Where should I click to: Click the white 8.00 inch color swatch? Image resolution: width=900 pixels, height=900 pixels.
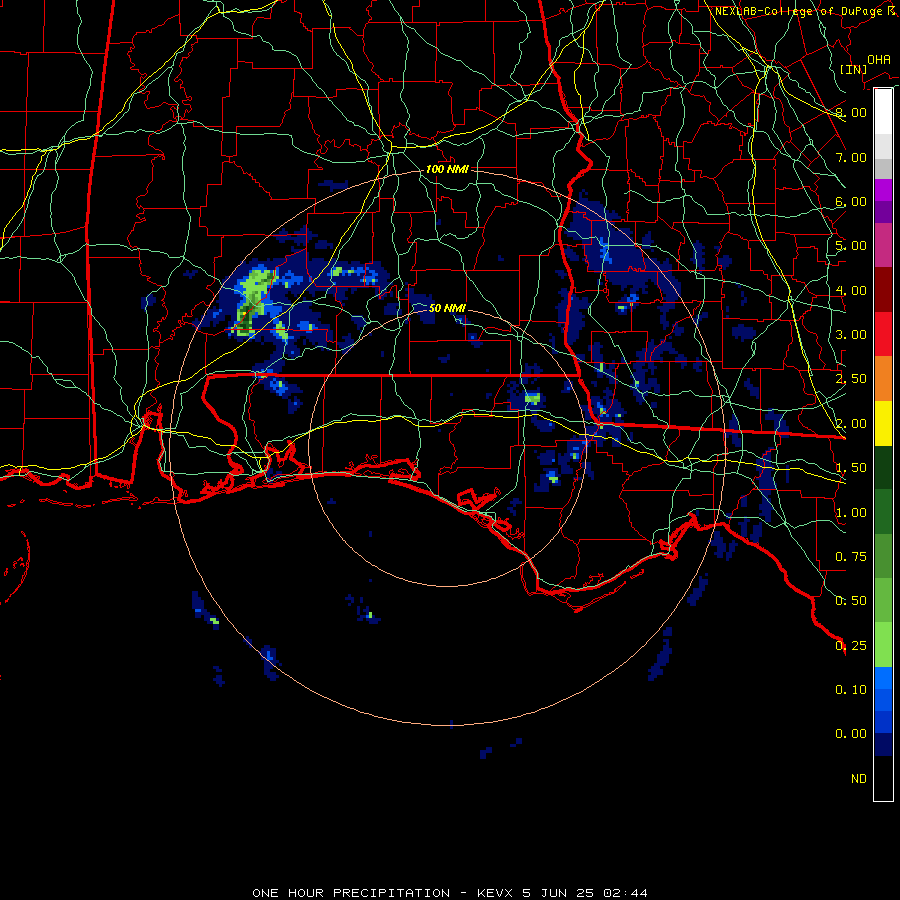click(883, 112)
